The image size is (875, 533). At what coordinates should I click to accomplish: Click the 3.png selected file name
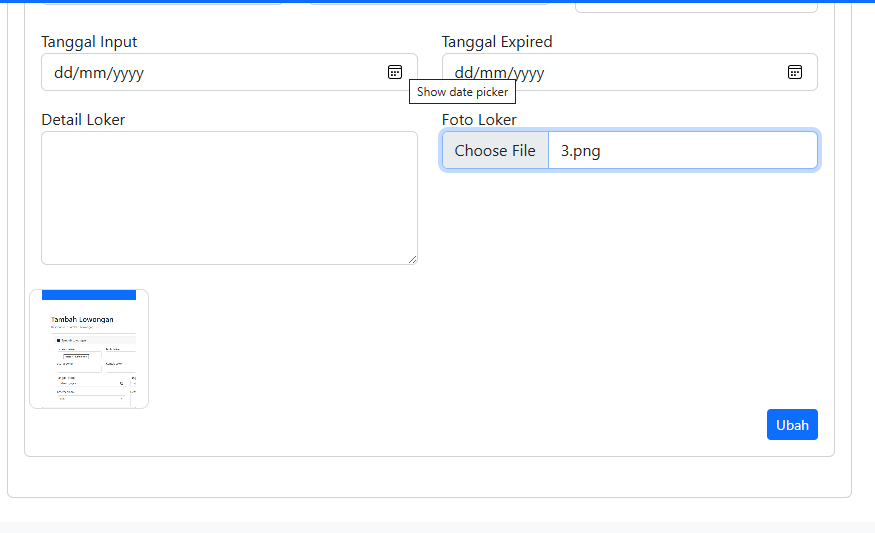pyautogui.click(x=581, y=151)
